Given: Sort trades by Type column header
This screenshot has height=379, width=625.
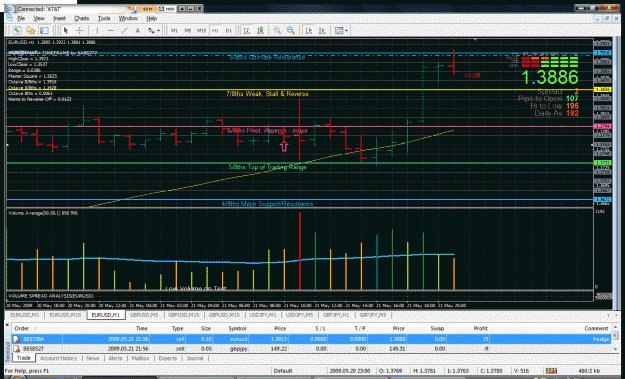Looking at the screenshot, I should (x=178, y=328).
